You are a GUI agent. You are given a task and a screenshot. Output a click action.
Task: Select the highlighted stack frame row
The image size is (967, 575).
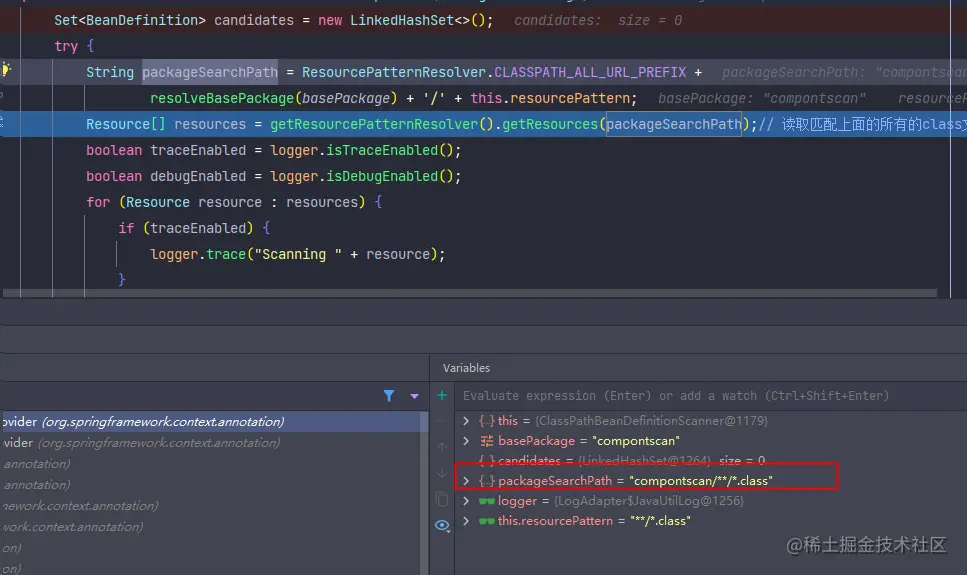[x=213, y=421]
